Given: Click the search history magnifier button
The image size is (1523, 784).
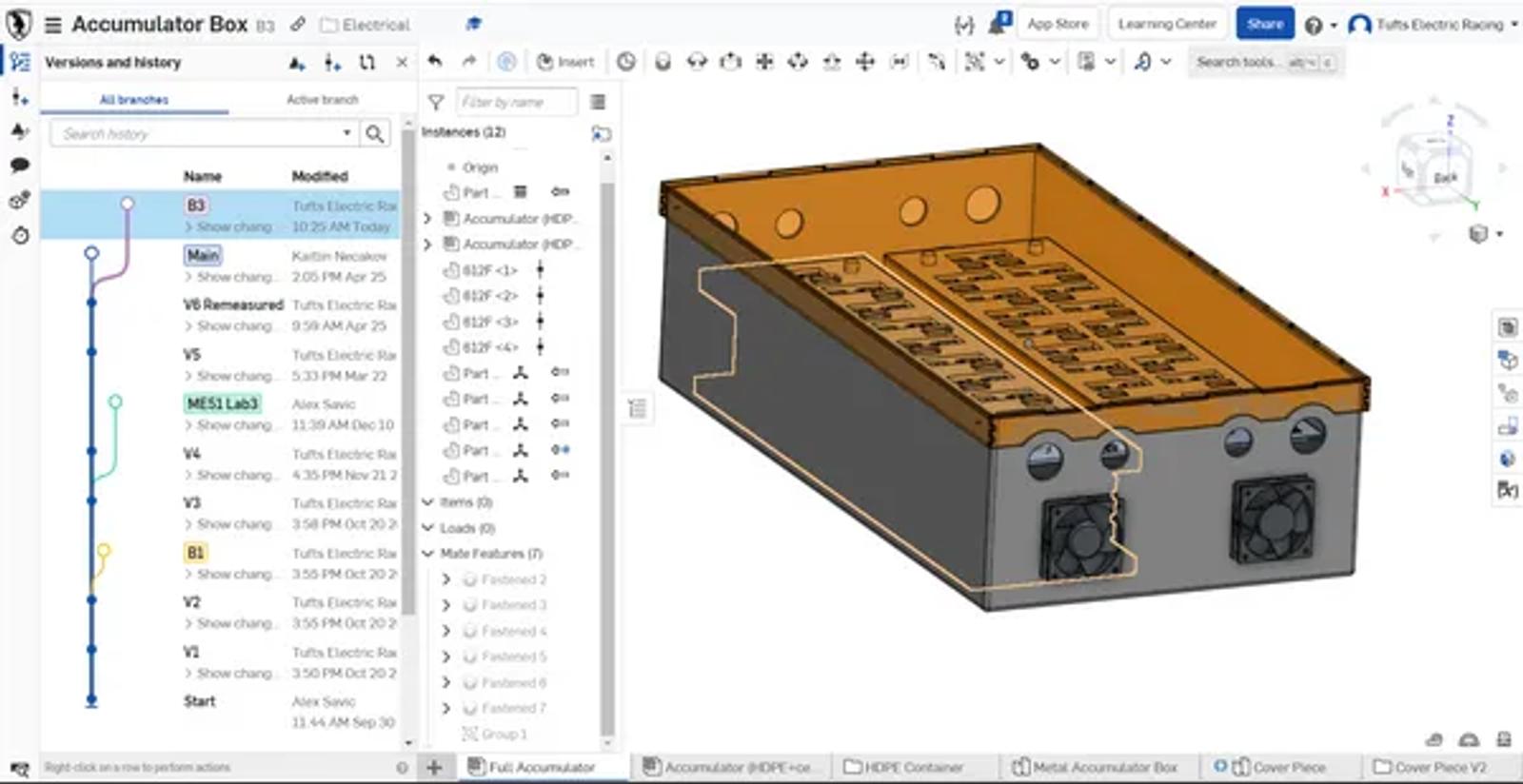Looking at the screenshot, I should [375, 134].
